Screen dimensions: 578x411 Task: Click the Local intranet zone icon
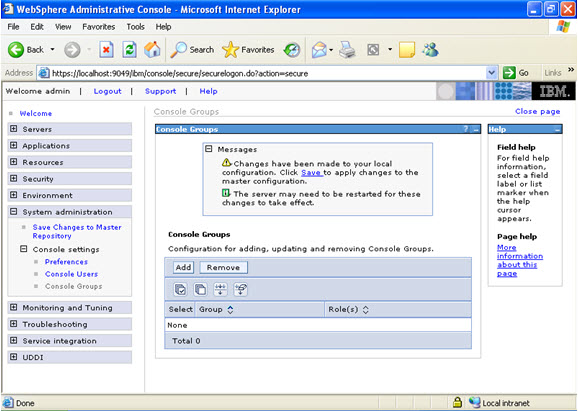474,403
